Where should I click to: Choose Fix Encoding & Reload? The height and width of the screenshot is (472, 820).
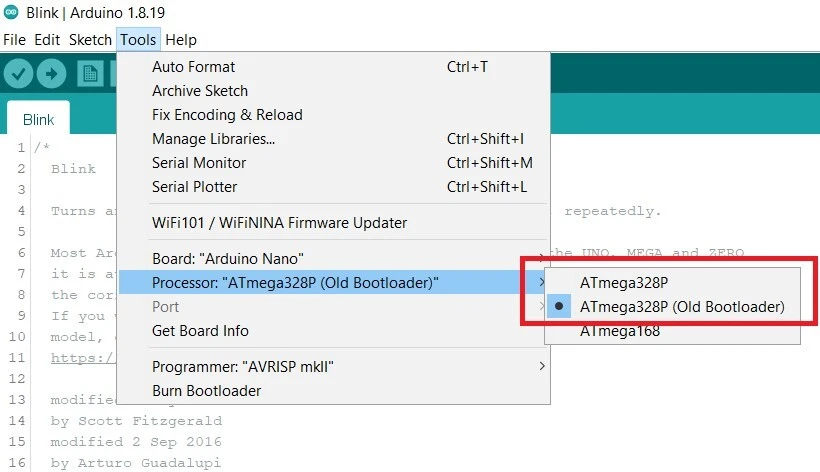point(334,115)
